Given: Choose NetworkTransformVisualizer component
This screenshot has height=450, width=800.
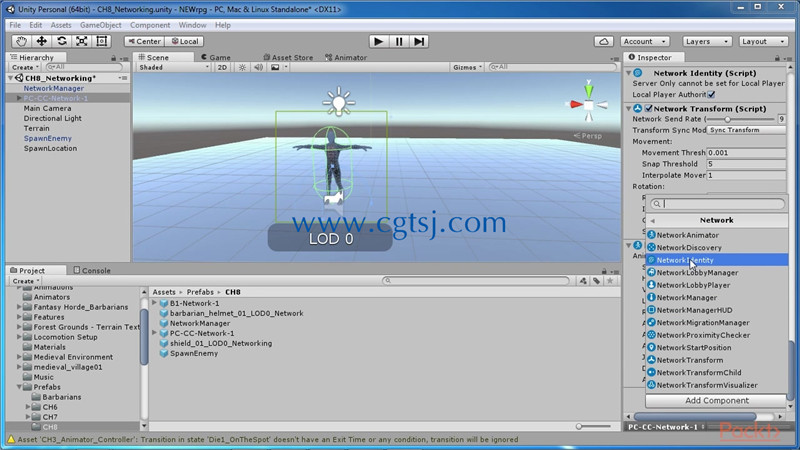Looking at the screenshot, I should click(x=717, y=385).
